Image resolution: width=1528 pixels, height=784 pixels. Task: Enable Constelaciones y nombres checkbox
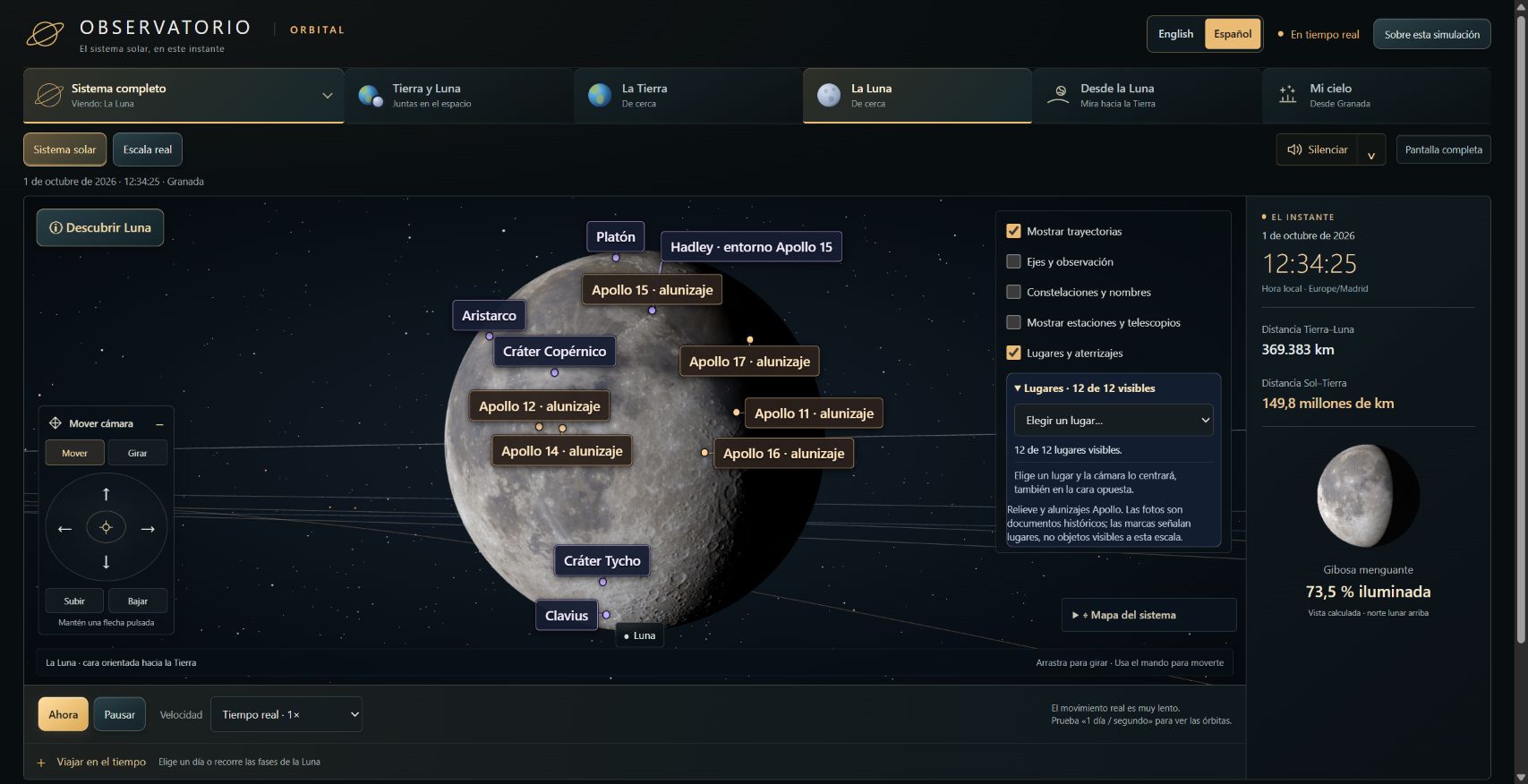(x=1013, y=292)
